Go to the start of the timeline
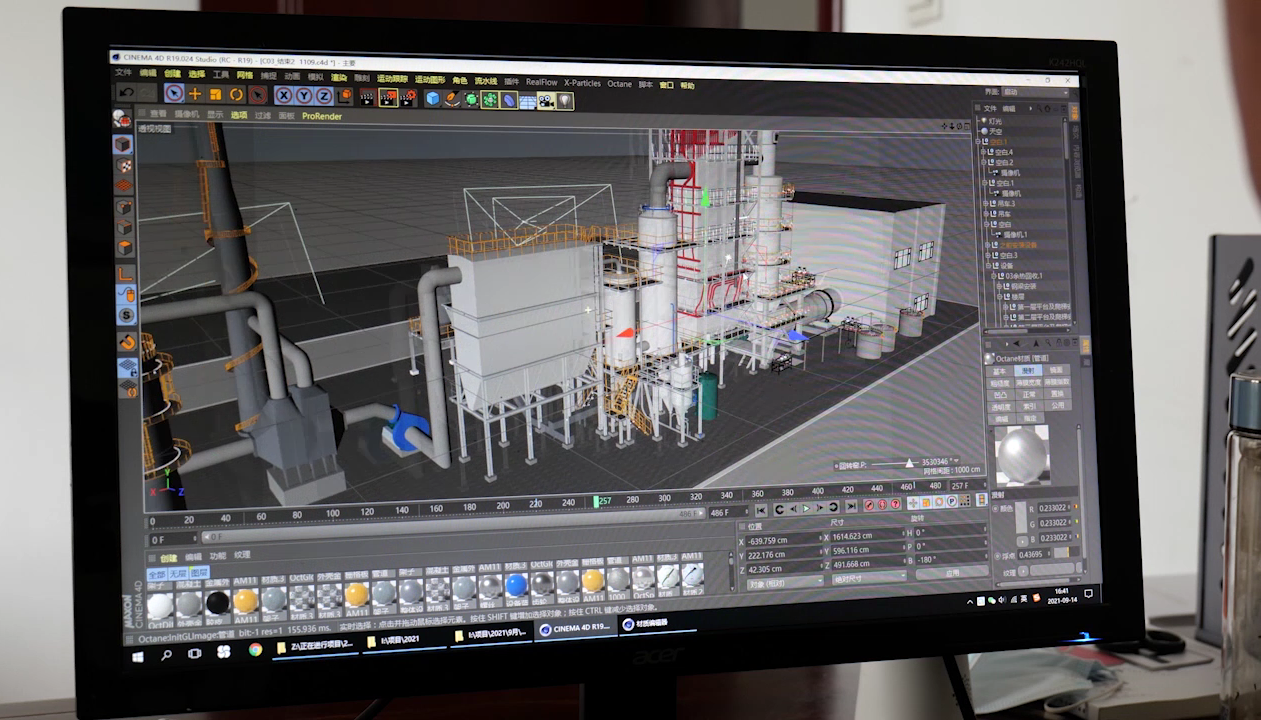The image size is (1261, 720). 761,509
